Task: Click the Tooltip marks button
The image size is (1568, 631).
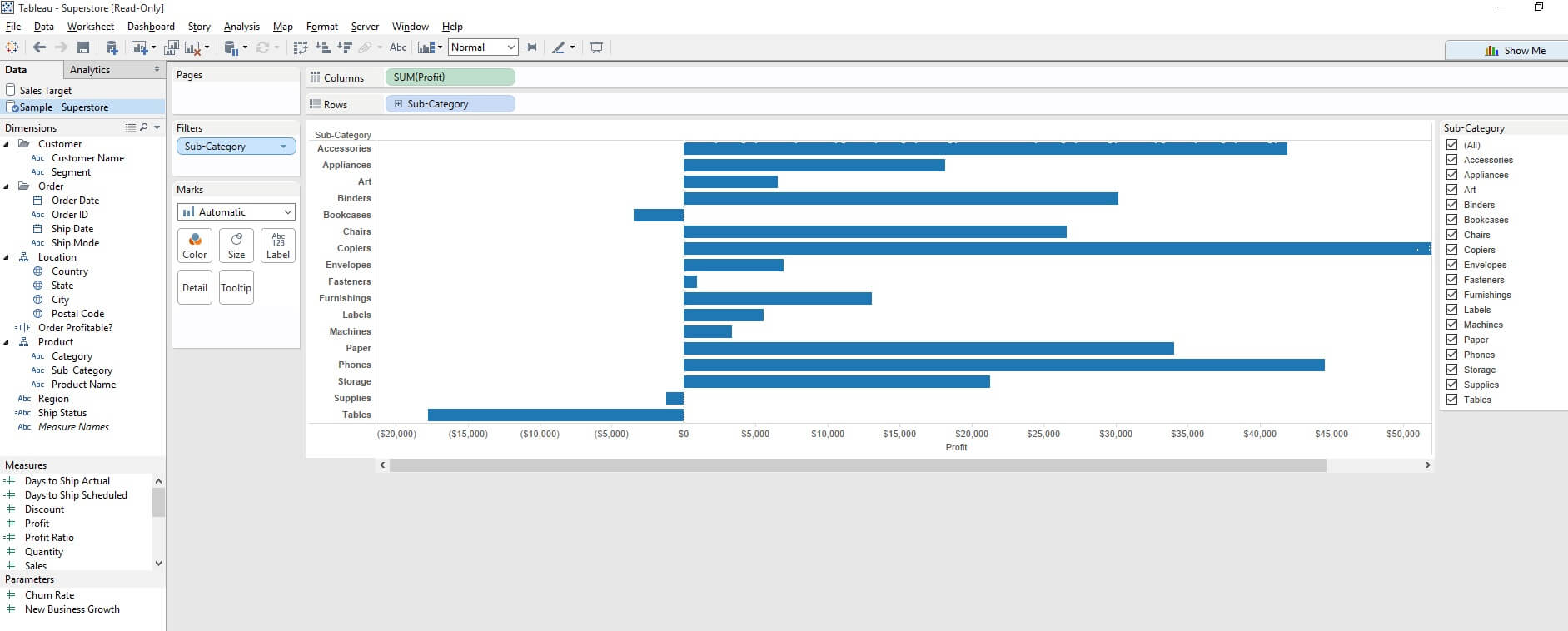Action: (x=236, y=287)
